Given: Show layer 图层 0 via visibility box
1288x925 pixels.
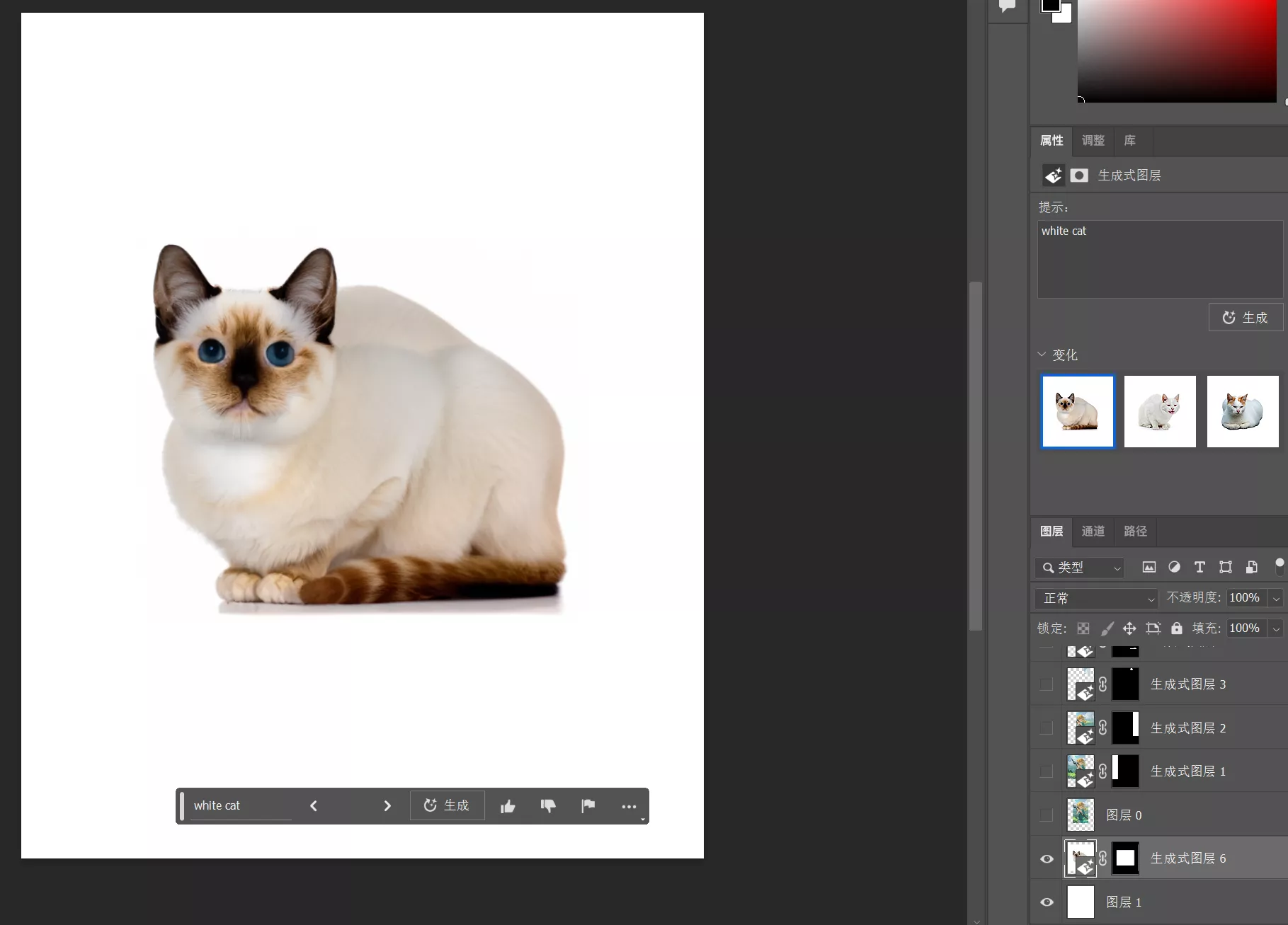Looking at the screenshot, I should [x=1047, y=815].
